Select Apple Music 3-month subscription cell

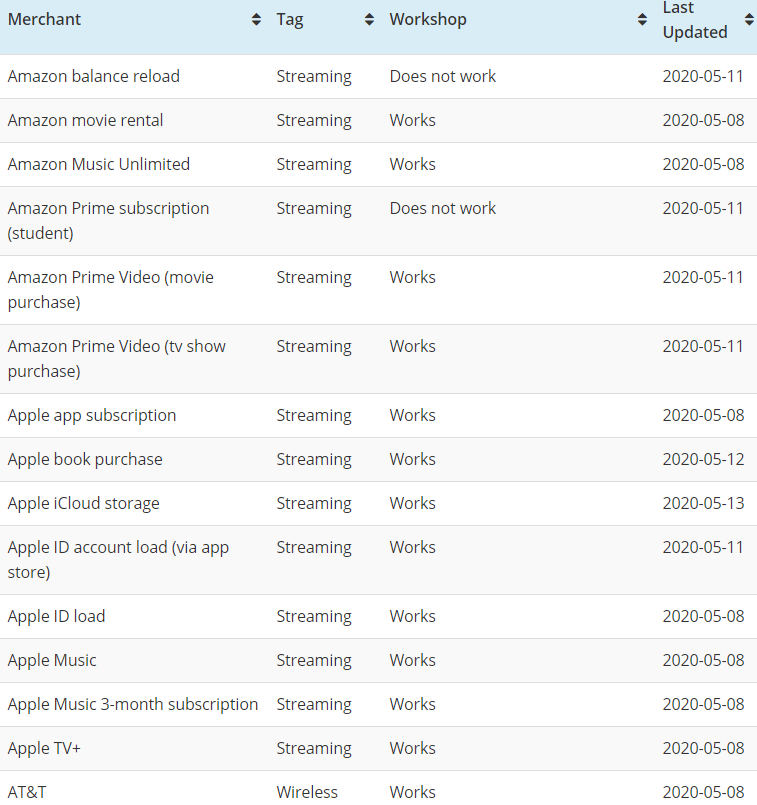tap(133, 704)
